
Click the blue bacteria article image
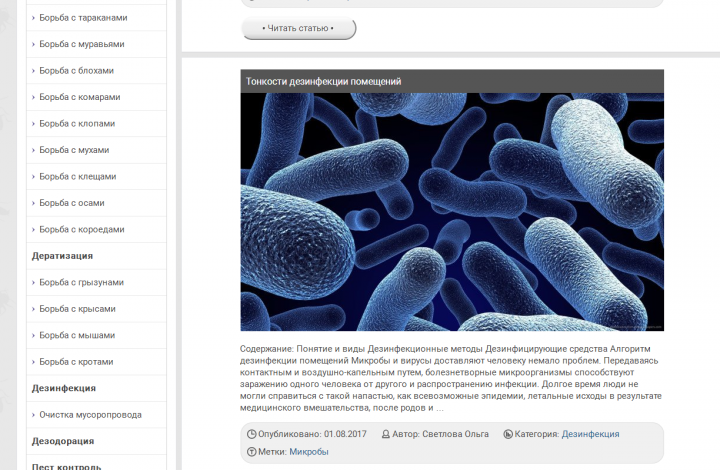pos(452,212)
